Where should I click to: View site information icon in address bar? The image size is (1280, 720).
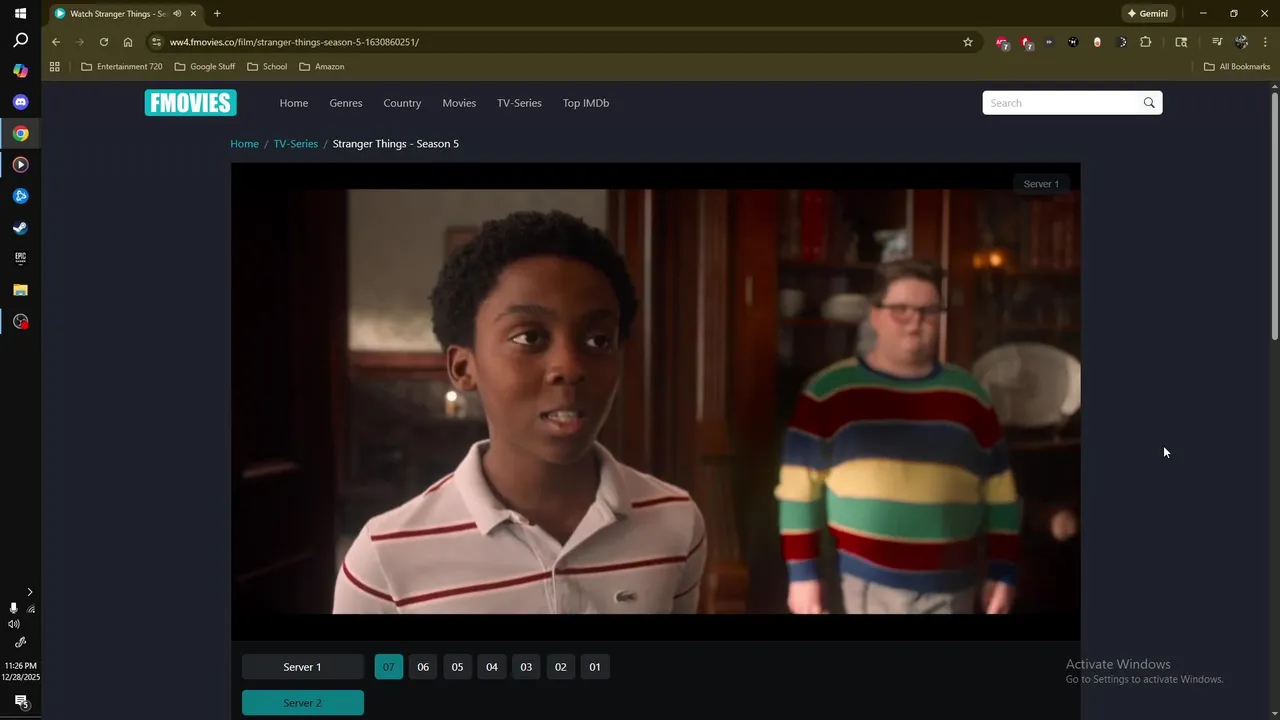tap(156, 42)
